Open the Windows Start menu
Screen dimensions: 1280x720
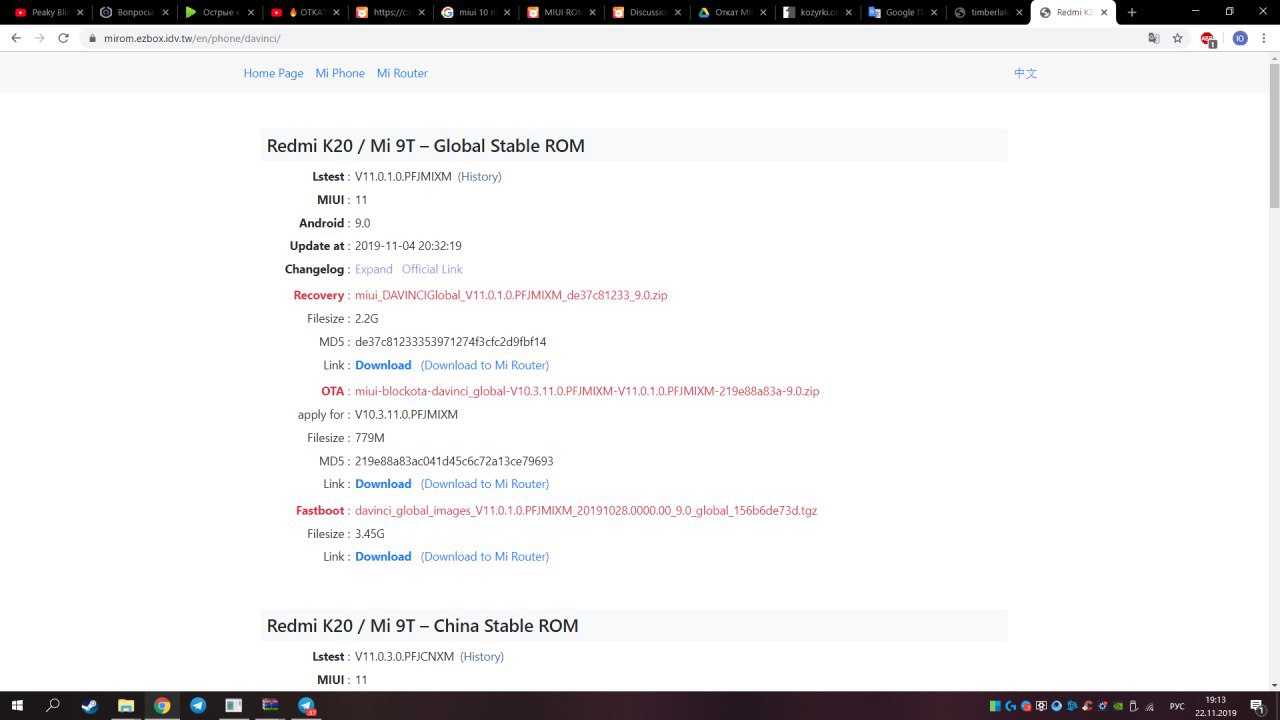pos(18,705)
